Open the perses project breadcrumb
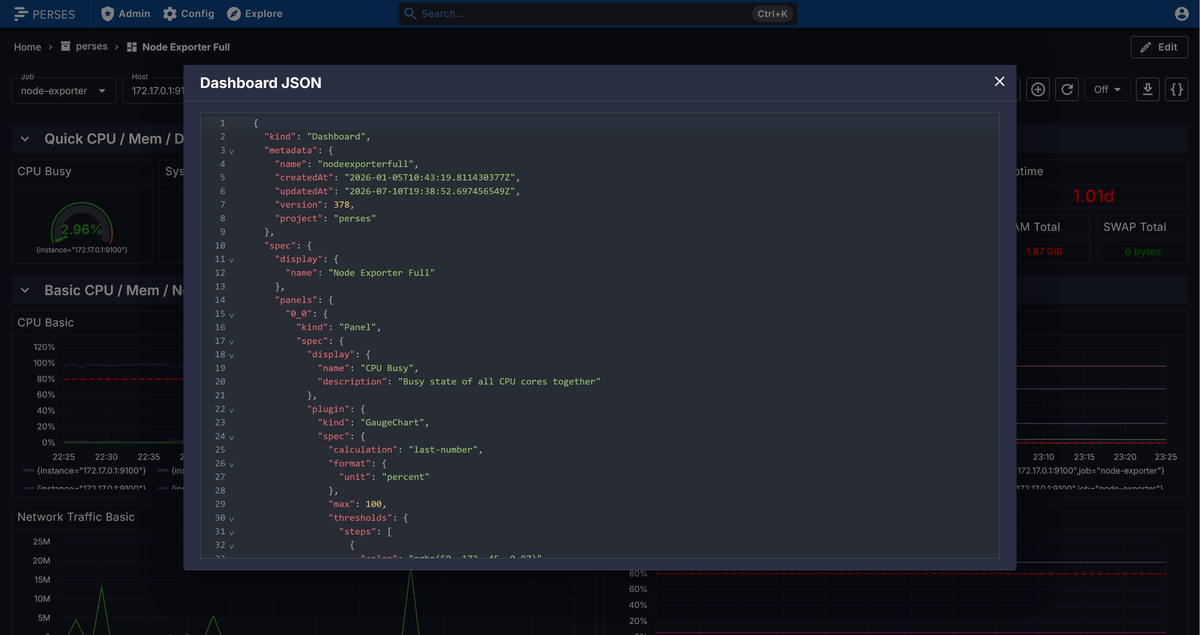1200x635 pixels. pos(84,47)
